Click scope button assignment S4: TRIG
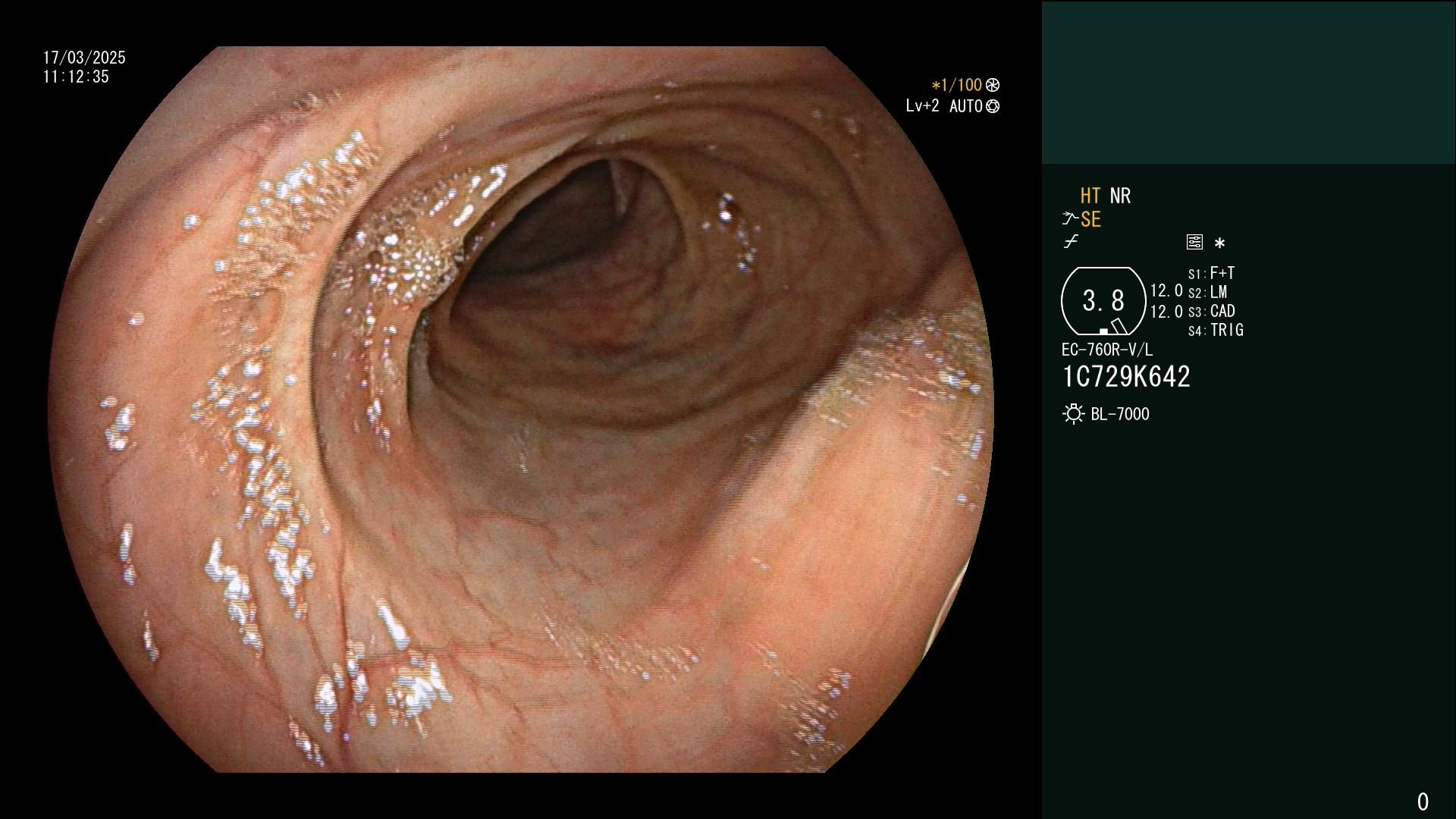 tap(1216, 330)
